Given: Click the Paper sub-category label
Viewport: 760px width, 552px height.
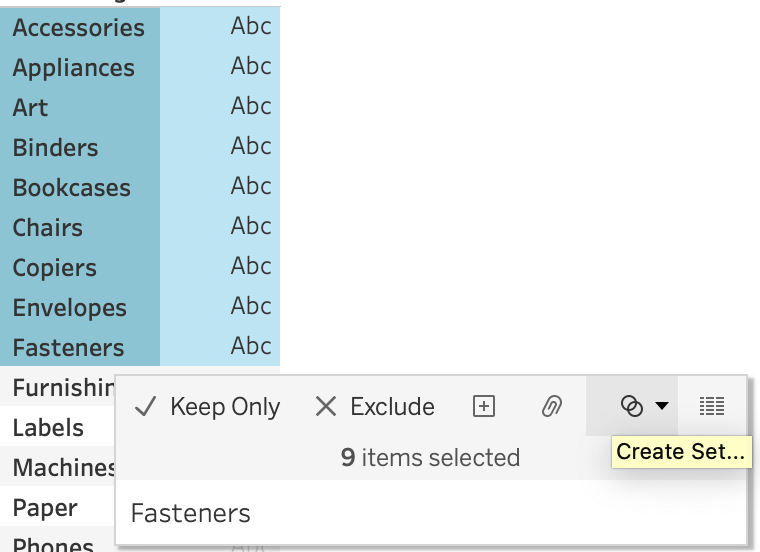Looking at the screenshot, I should tap(45, 508).
